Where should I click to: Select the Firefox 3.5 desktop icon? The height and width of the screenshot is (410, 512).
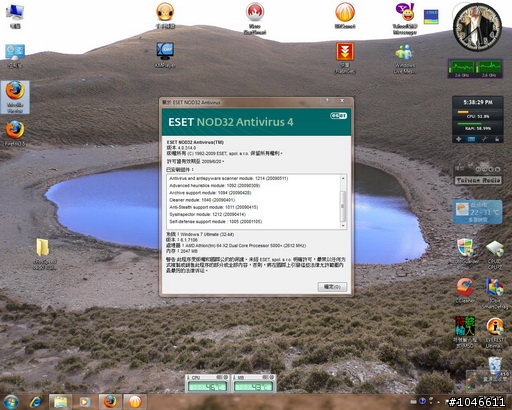pos(15,133)
